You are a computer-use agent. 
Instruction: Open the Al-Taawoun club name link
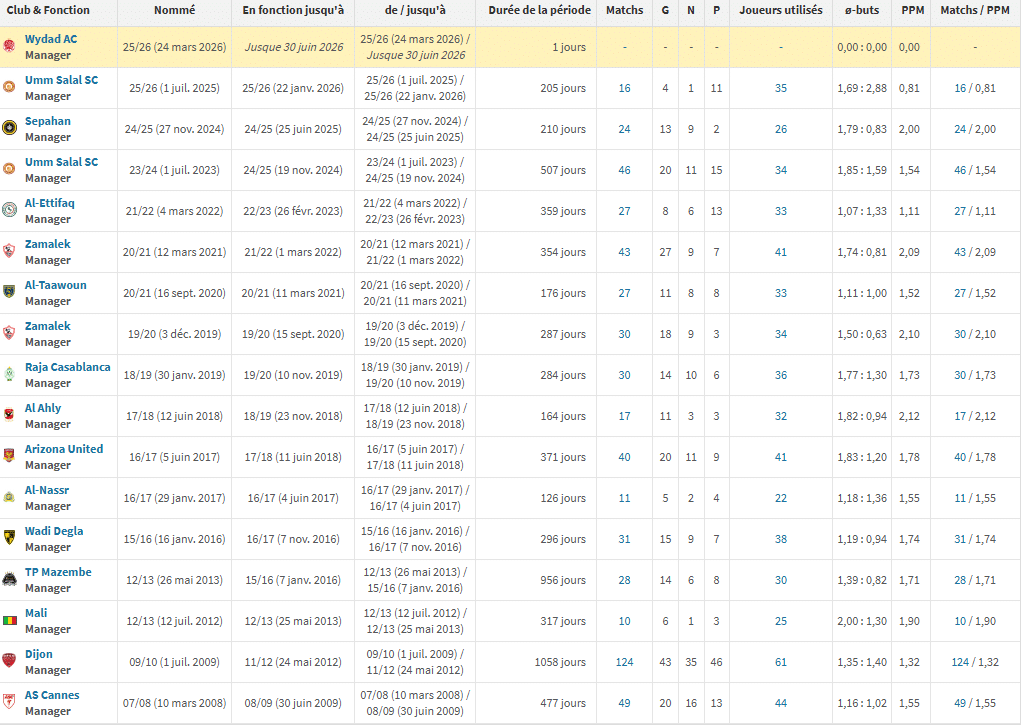[55, 285]
